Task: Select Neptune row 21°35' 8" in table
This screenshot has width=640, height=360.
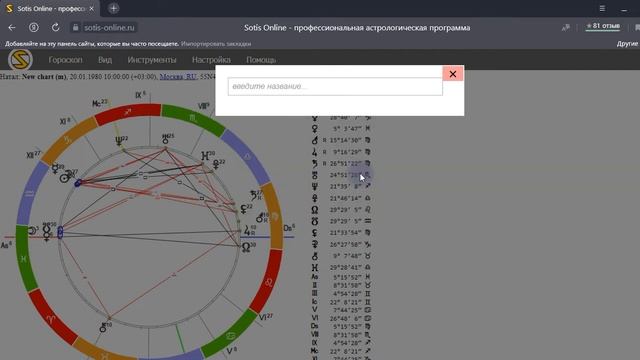Action: point(341,187)
